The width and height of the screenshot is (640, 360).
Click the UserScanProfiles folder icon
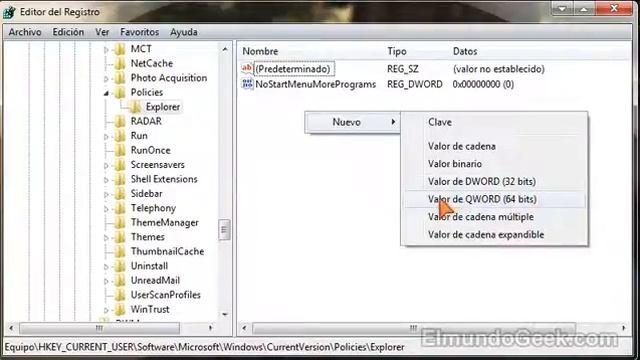[120, 295]
